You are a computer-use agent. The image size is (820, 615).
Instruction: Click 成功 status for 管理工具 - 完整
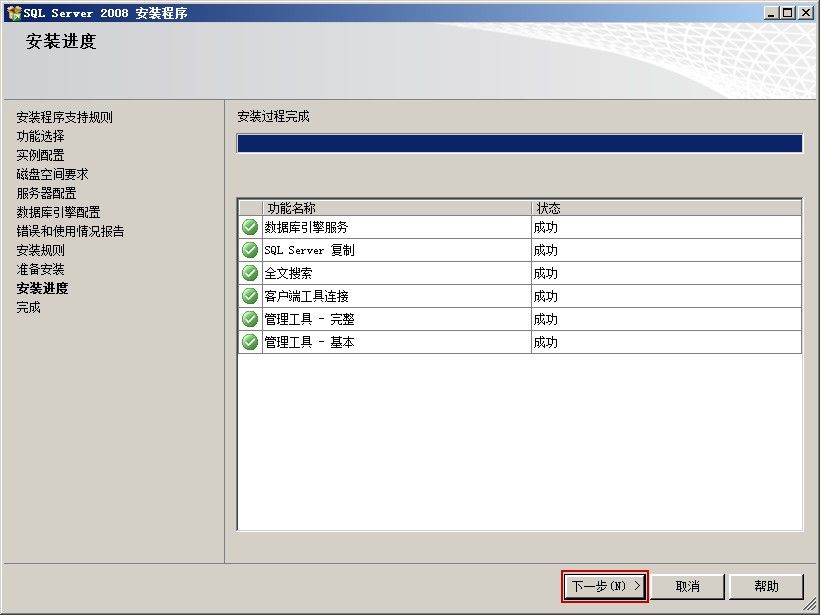[x=545, y=320]
